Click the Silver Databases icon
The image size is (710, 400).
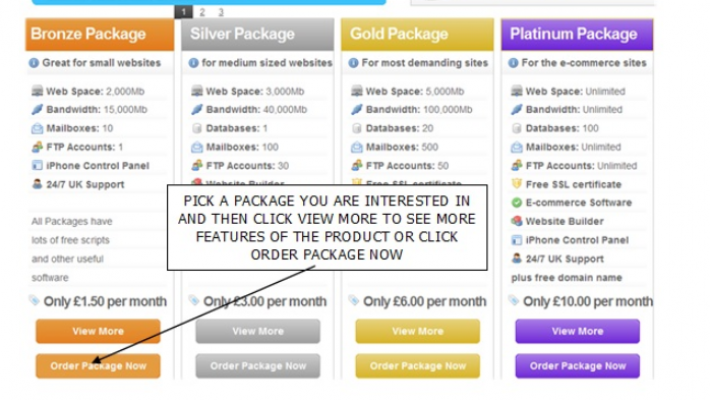pyautogui.click(x=197, y=128)
